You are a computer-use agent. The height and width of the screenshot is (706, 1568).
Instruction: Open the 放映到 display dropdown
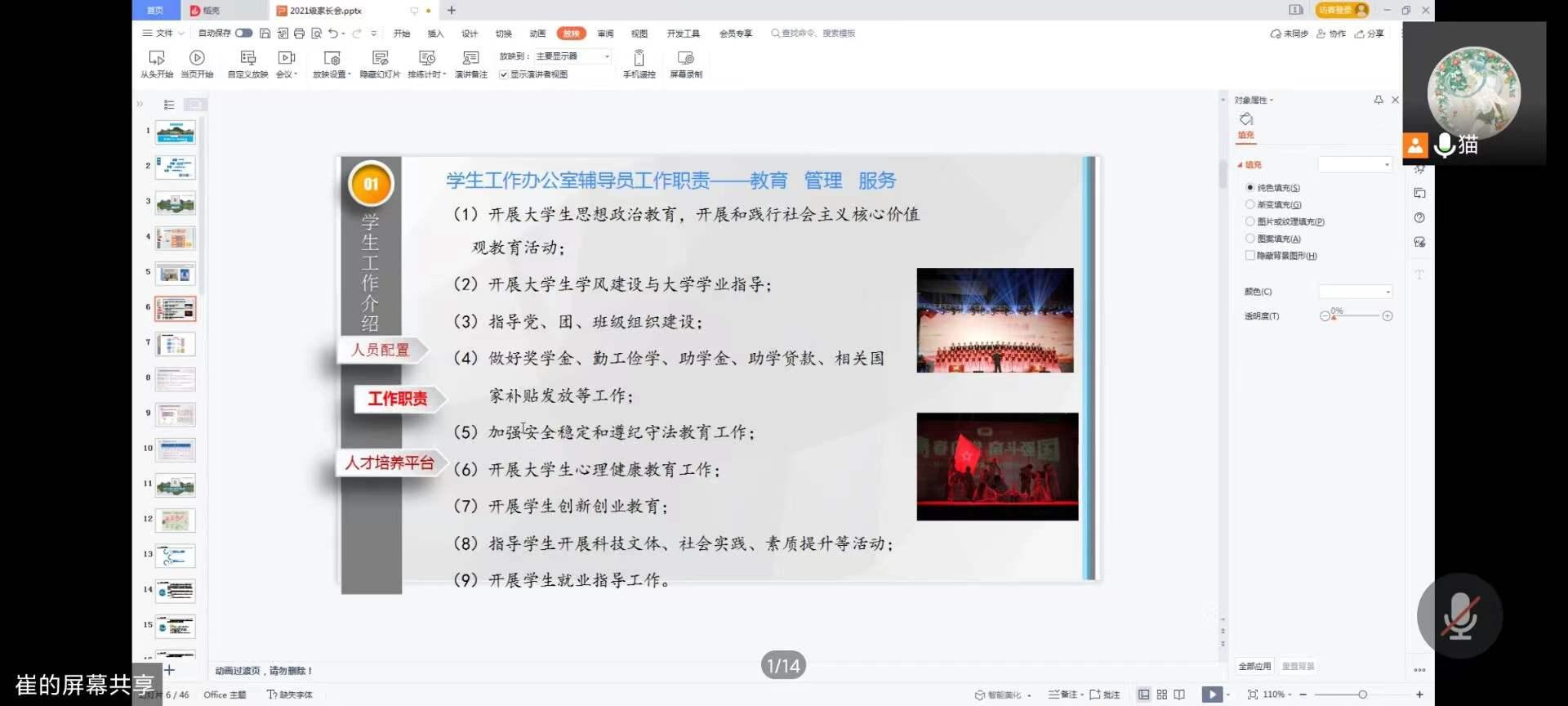[572, 56]
